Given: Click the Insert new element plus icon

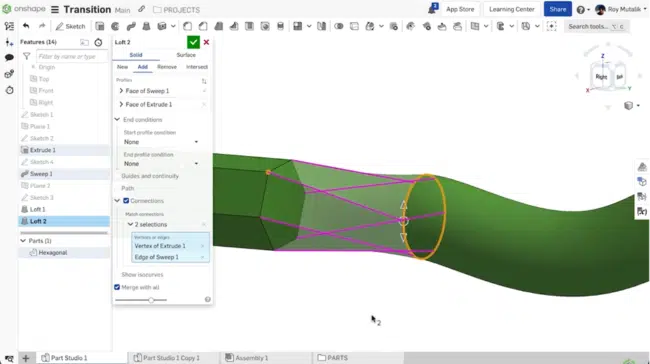Looking at the screenshot, I should (x=9, y=42).
